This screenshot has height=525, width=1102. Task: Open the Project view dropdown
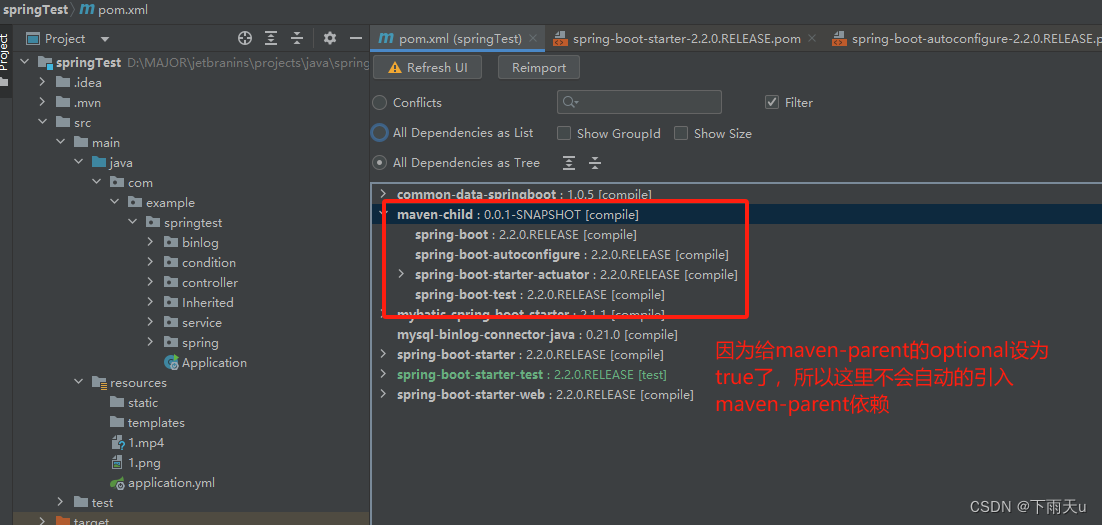[105, 39]
